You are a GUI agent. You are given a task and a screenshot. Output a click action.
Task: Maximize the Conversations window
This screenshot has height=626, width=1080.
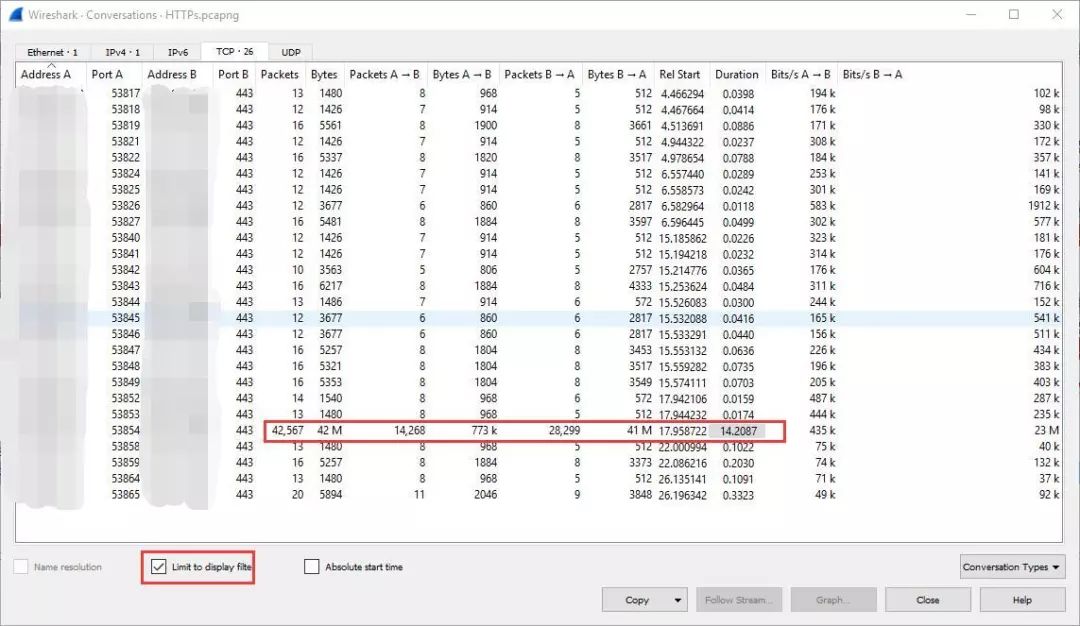tap(1014, 14)
